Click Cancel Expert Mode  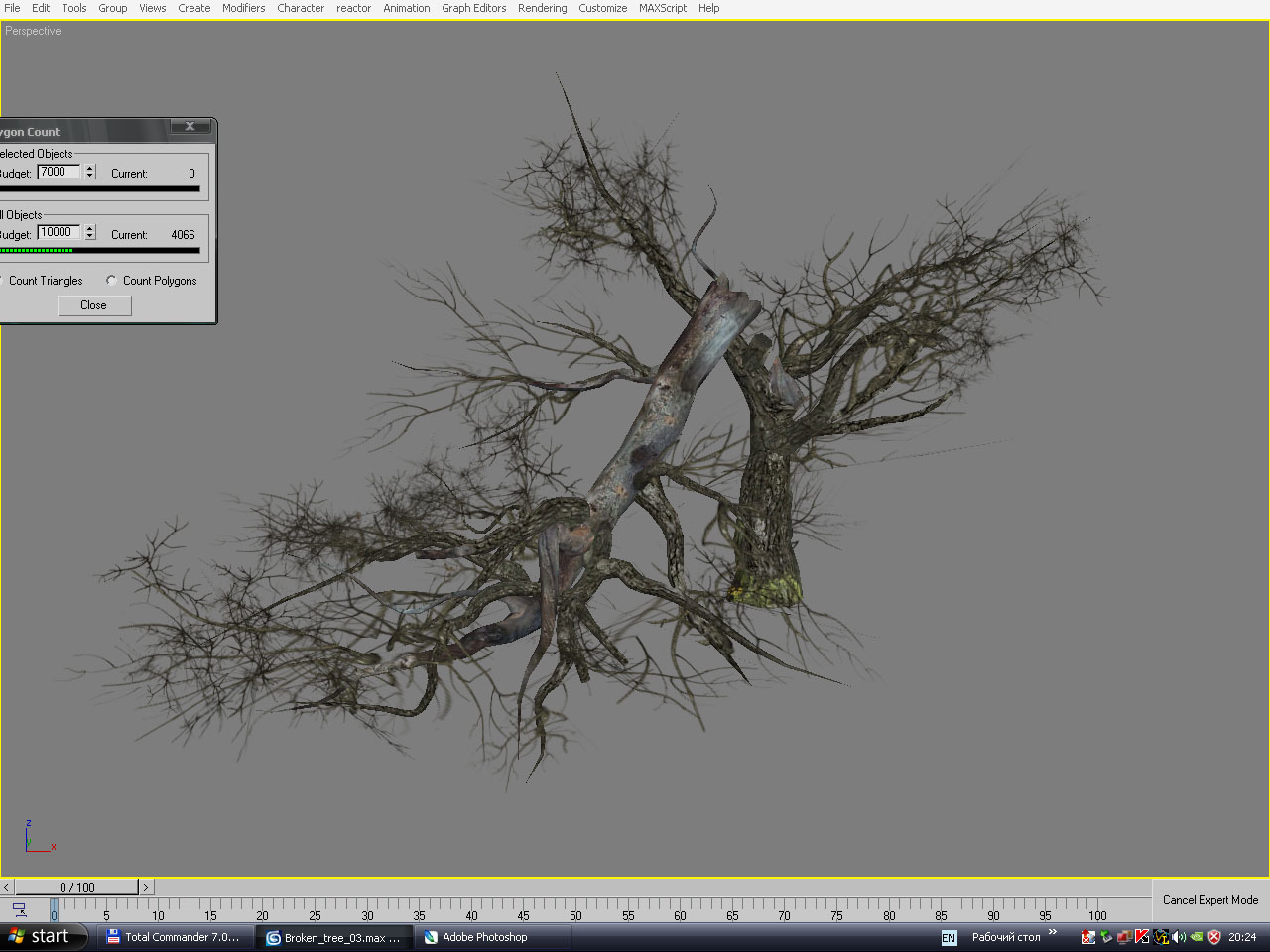click(1209, 900)
